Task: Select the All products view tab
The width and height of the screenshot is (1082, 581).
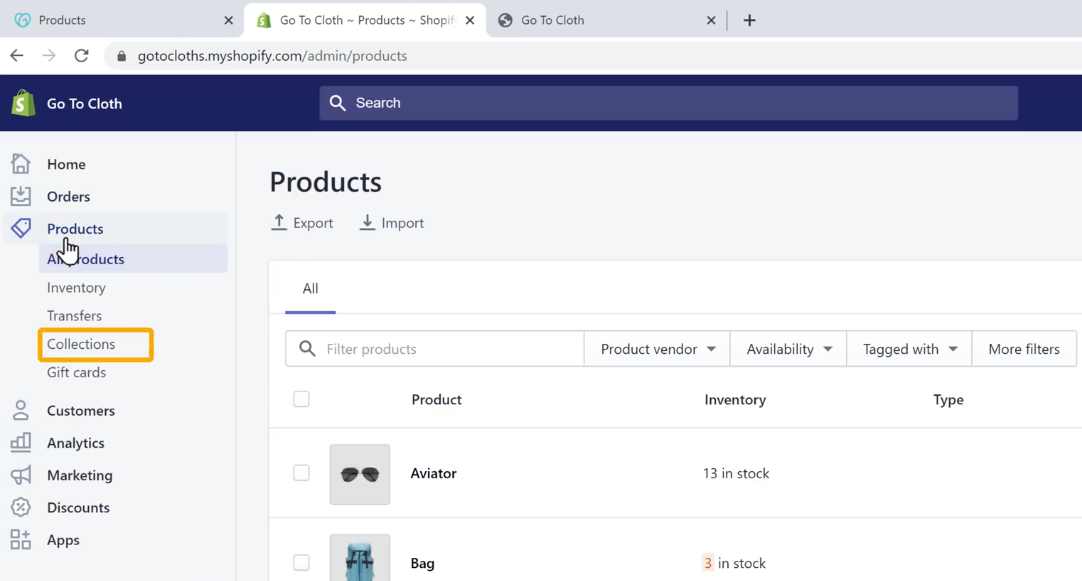Action: point(311,288)
